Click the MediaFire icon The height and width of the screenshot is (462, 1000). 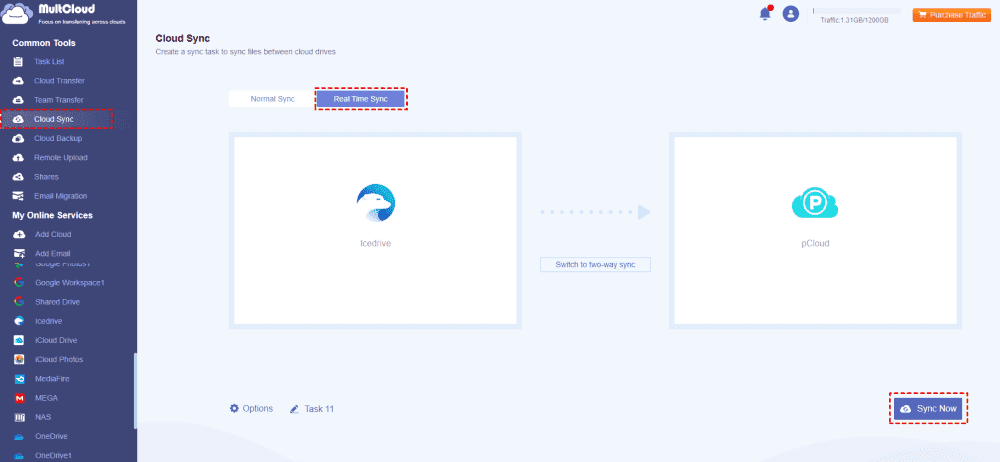tap(20, 379)
